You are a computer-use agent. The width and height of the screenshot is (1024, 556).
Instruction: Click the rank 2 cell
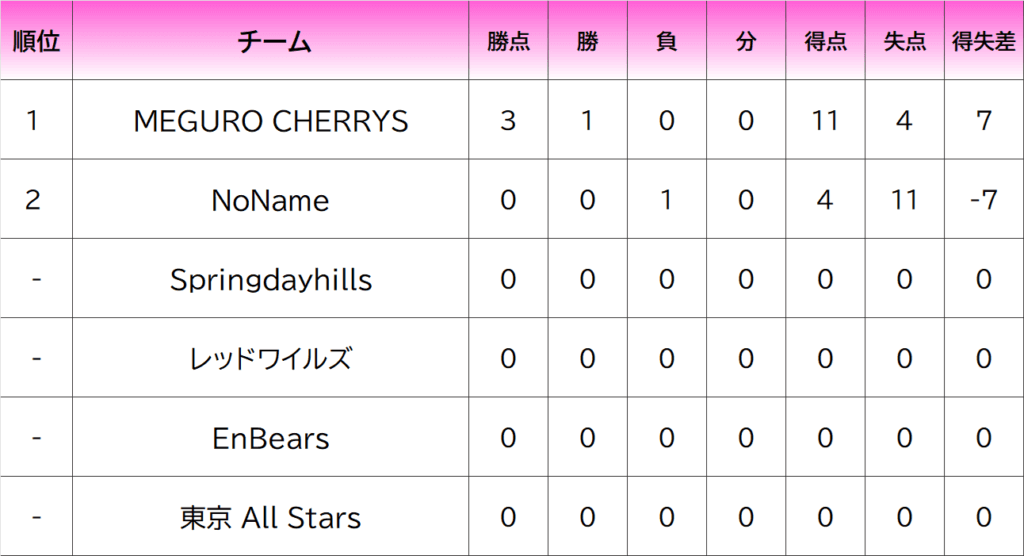tap(33, 201)
